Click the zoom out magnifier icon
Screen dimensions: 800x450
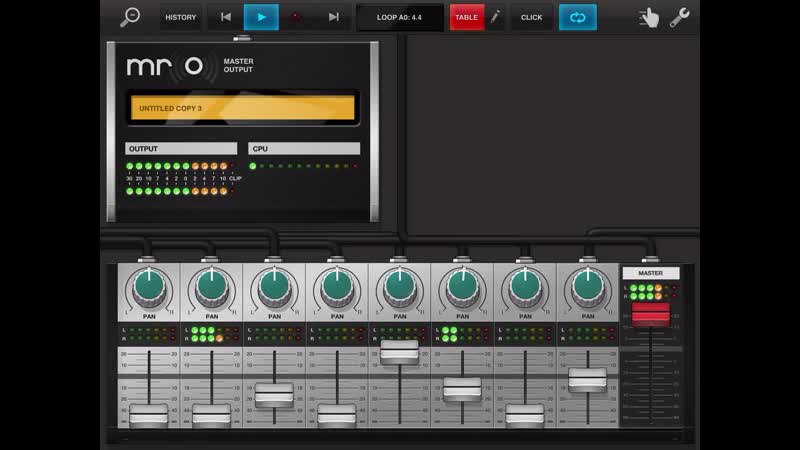click(x=130, y=17)
